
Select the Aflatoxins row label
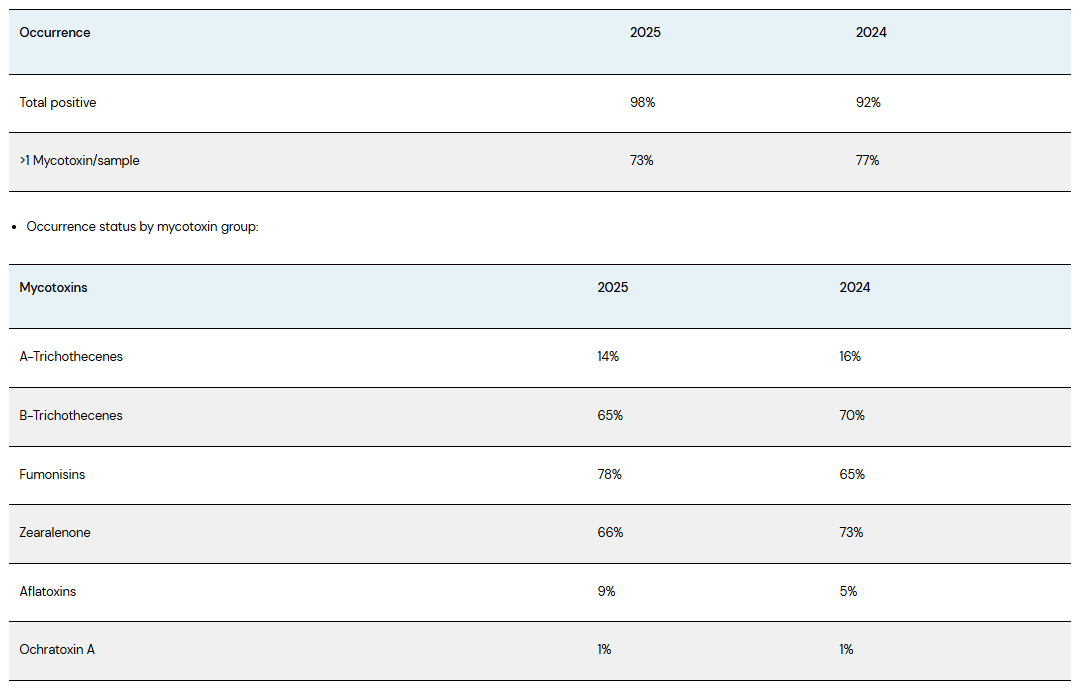[x=48, y=592]
